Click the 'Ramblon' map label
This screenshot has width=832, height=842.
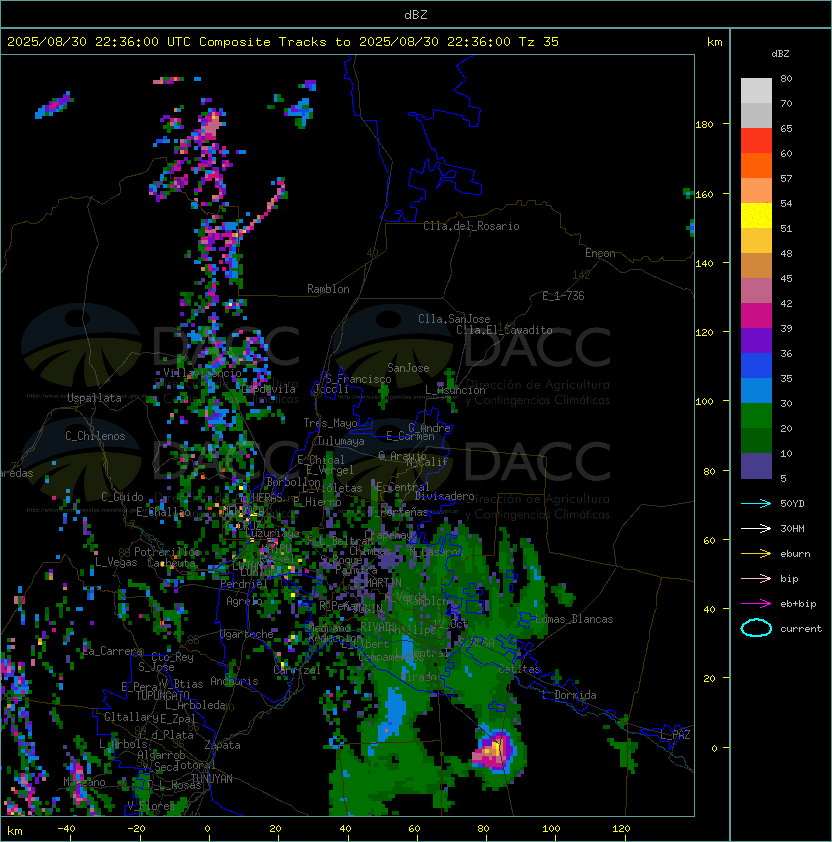click(328, 289)
